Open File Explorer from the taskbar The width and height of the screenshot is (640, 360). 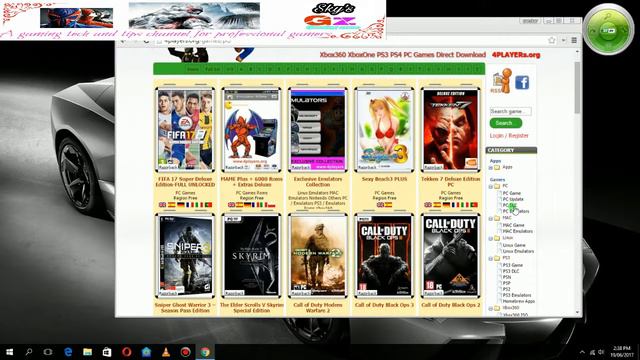coord(87,352)
